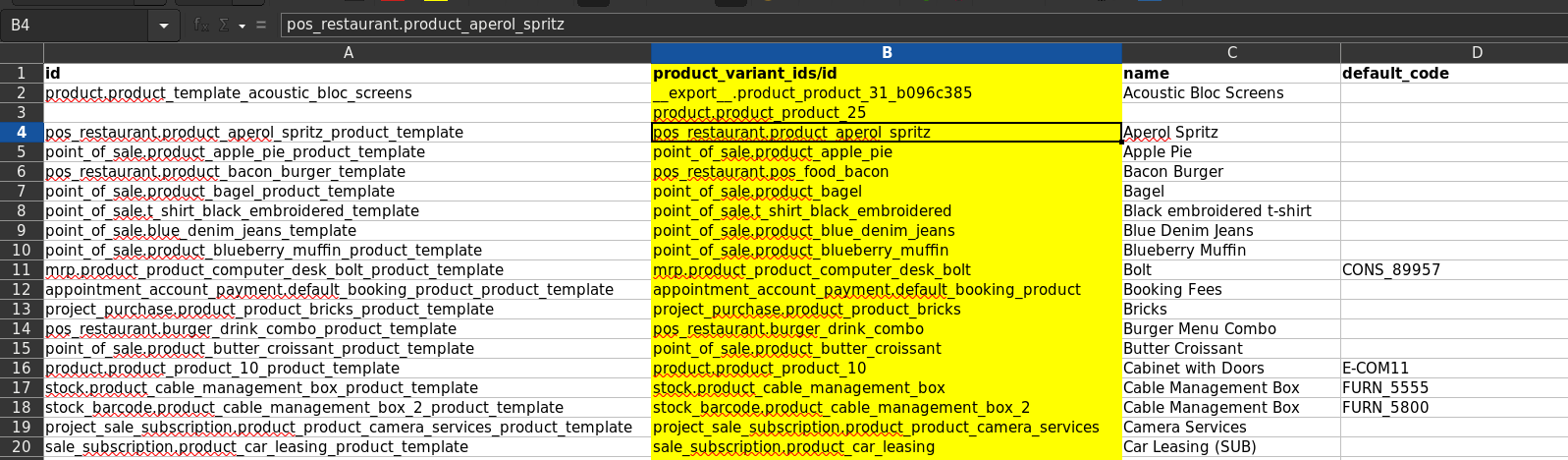Click the Sum sigma icon

tap(224, 25)
